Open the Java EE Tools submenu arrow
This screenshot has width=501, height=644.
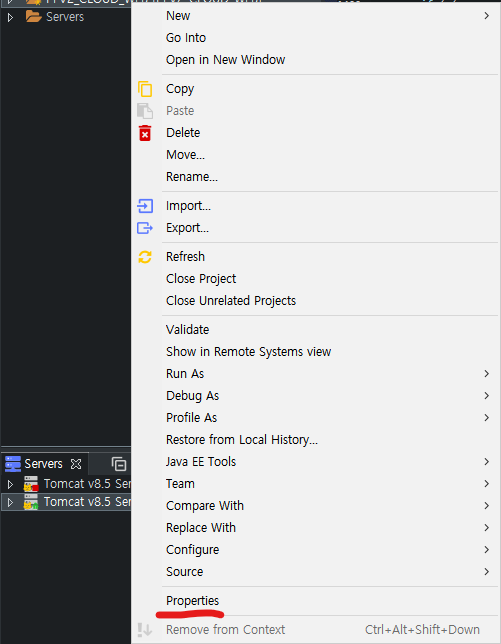[487, 462]
